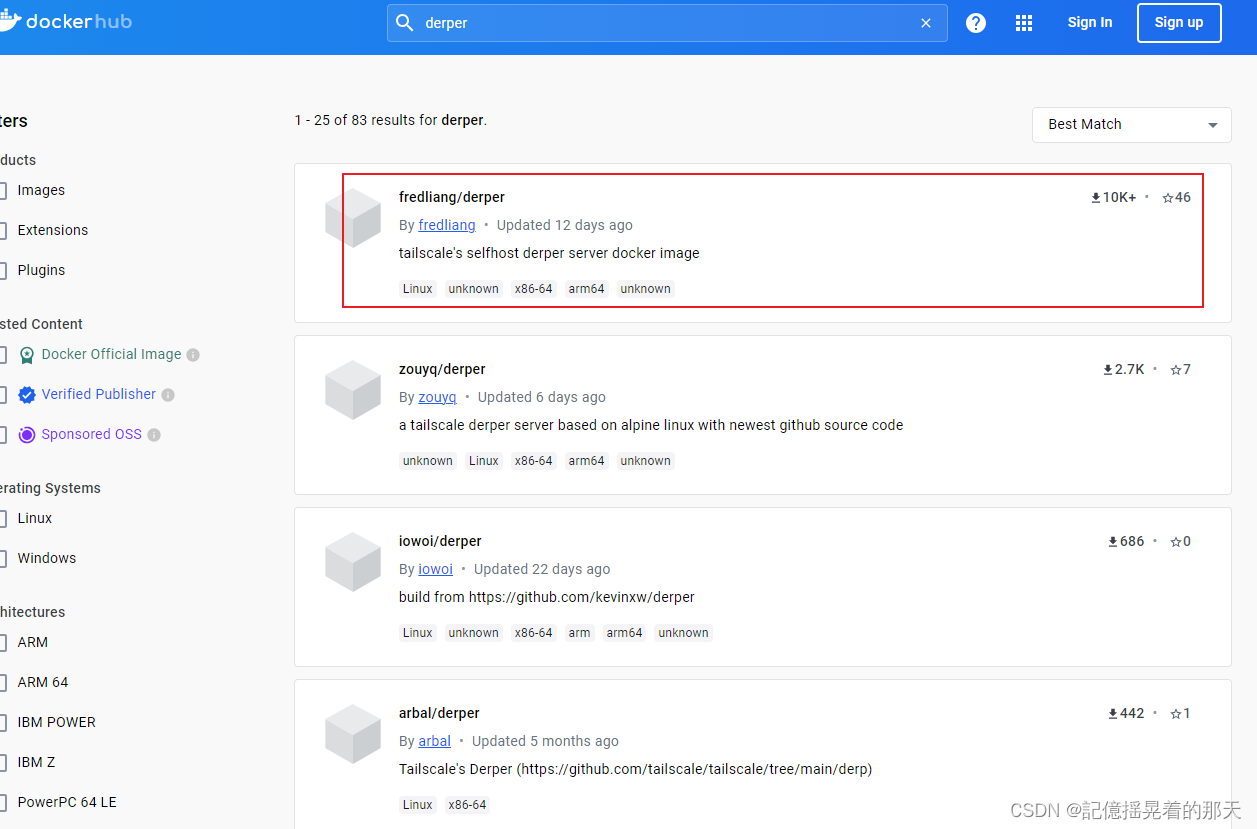Open the fredliang/derper repository title
Screen dimensions: 1257x829
[452, 197]
